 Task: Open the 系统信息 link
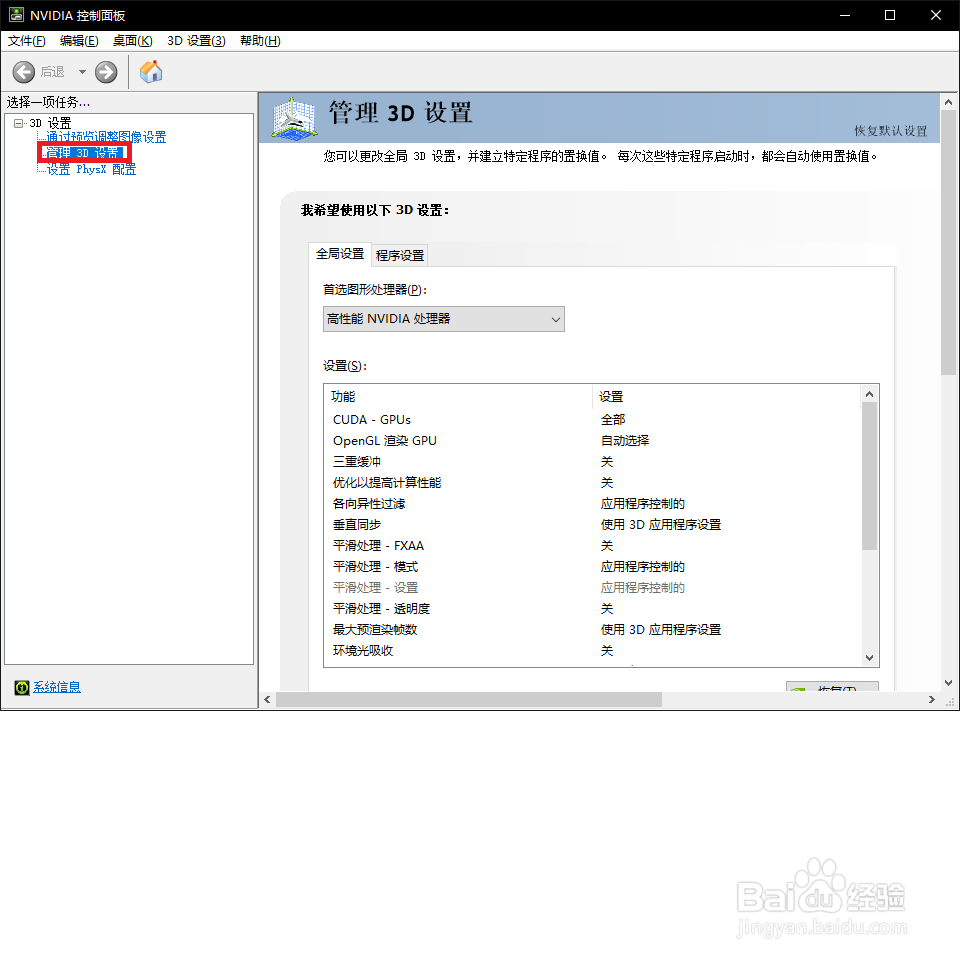57,687
